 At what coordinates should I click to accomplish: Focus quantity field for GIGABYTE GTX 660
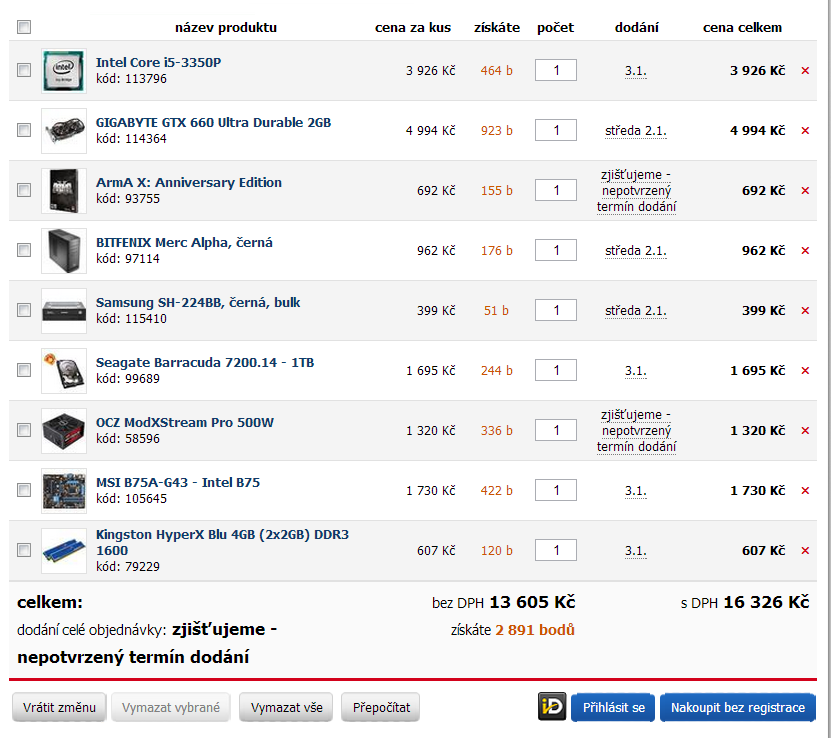[556, 130]
